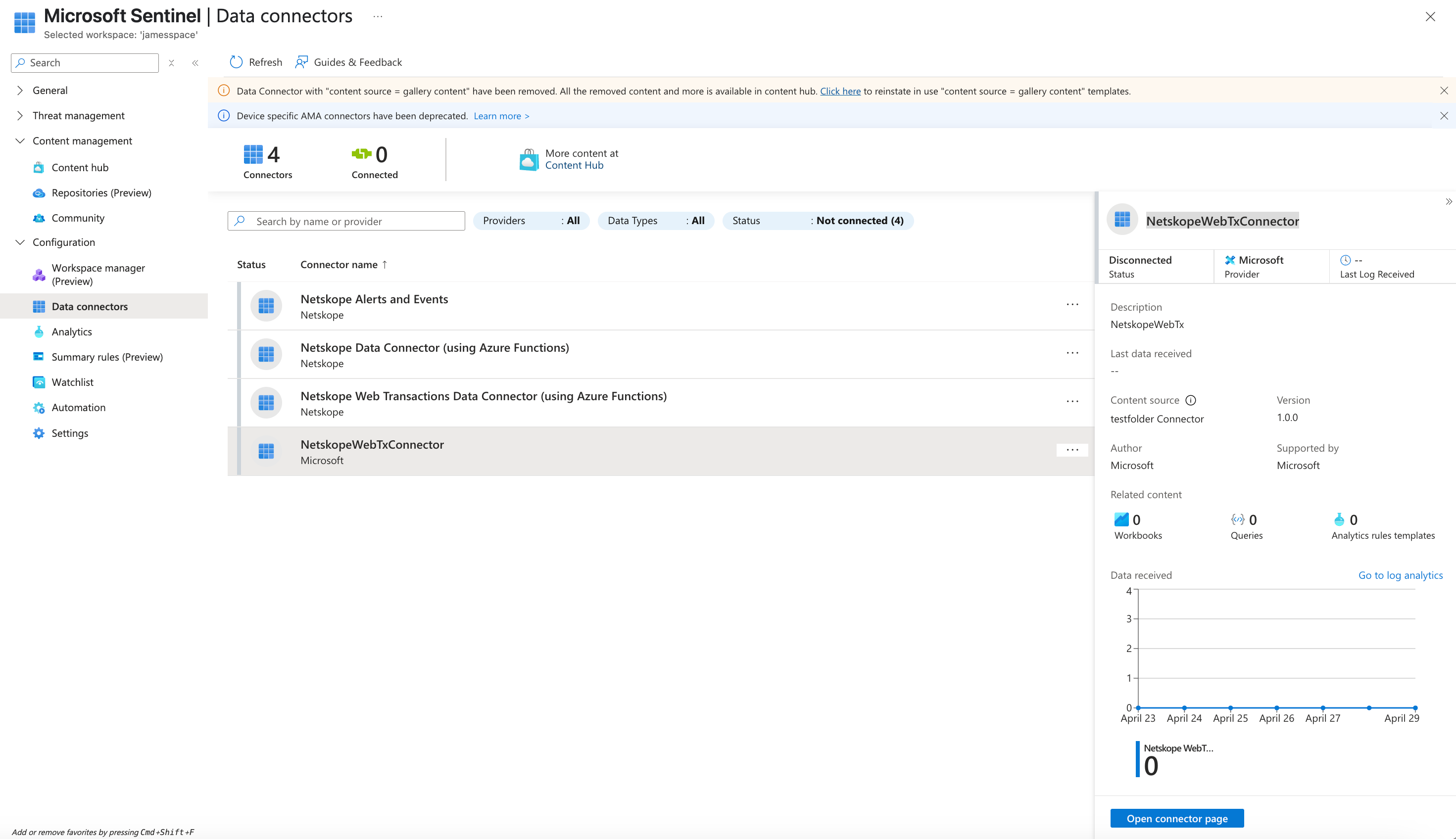Click the Workbooks related content icon
The height and width of the screenshot is (839, 1456).
click(1121, 520)
